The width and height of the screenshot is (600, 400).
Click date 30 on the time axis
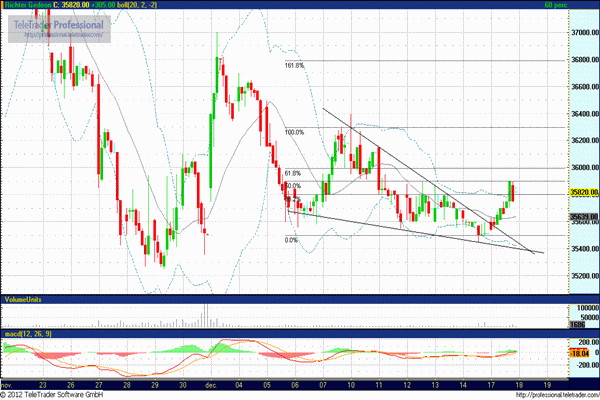pyautogui.click(x=183, y=385)
